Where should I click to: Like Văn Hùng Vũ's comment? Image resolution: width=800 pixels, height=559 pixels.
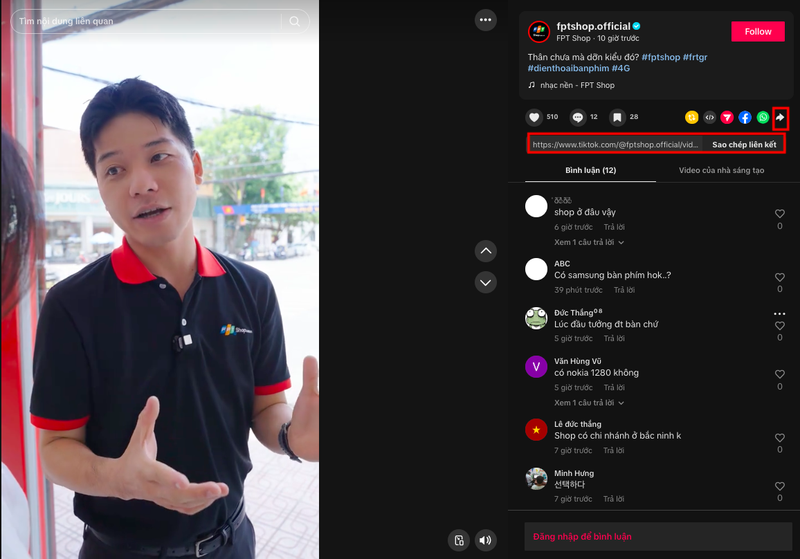tap(780, 374)
